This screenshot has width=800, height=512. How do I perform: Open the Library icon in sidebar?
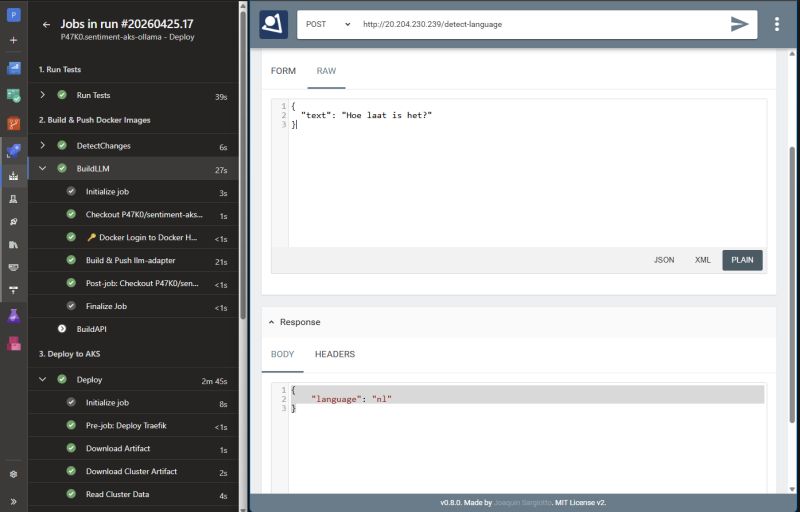pos(14,245)
